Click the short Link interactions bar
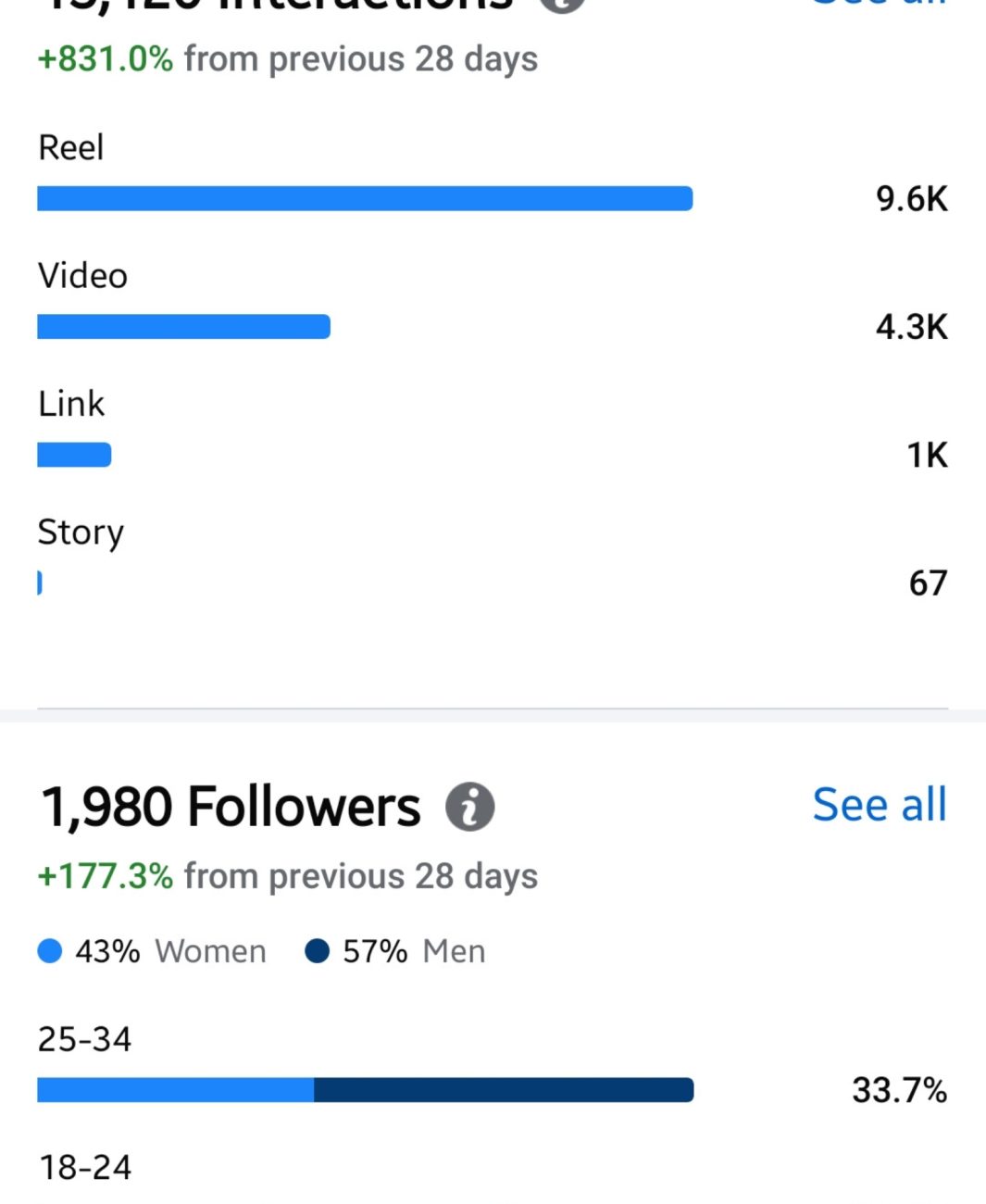Viewport: 986px width, 1204px height. [74, 455]
